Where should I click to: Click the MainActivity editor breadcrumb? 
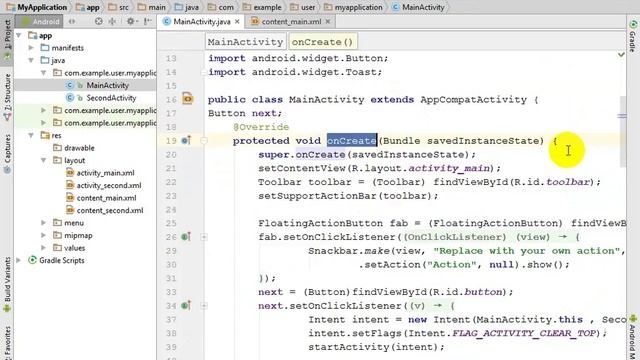click(x=245, y=42)
